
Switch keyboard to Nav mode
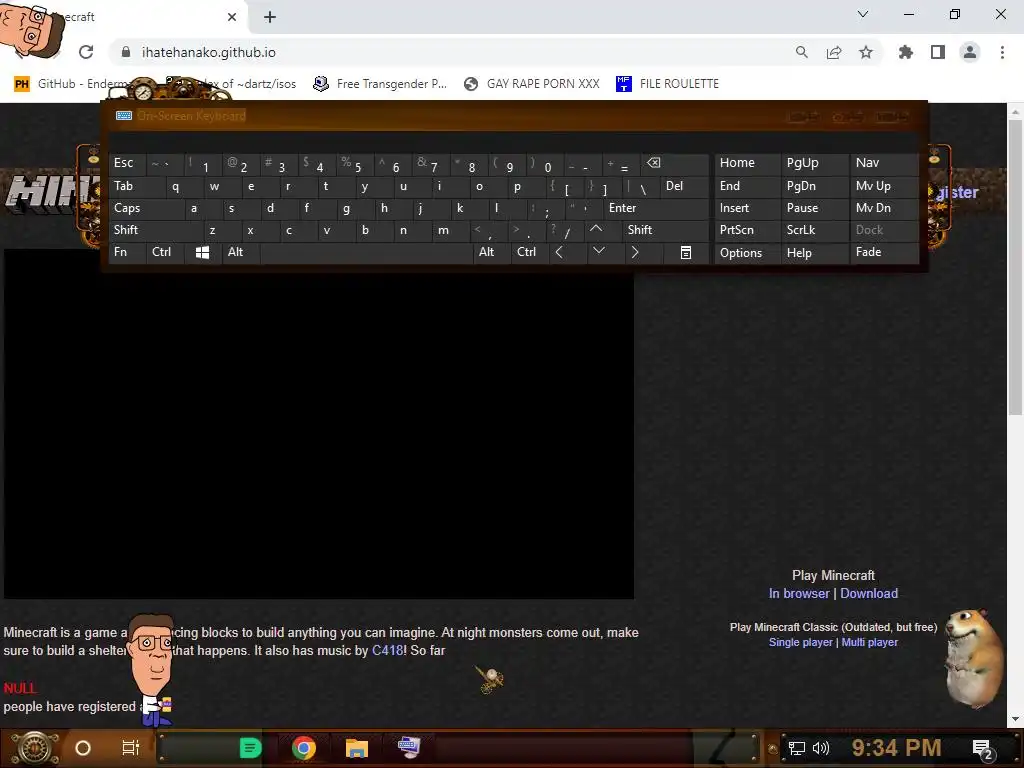[884, 163]
